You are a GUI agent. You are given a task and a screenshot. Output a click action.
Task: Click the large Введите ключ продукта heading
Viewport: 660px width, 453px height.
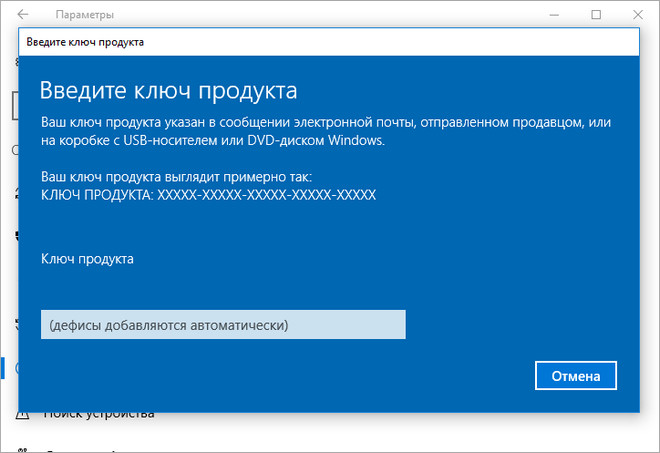(x=168, y=91)
